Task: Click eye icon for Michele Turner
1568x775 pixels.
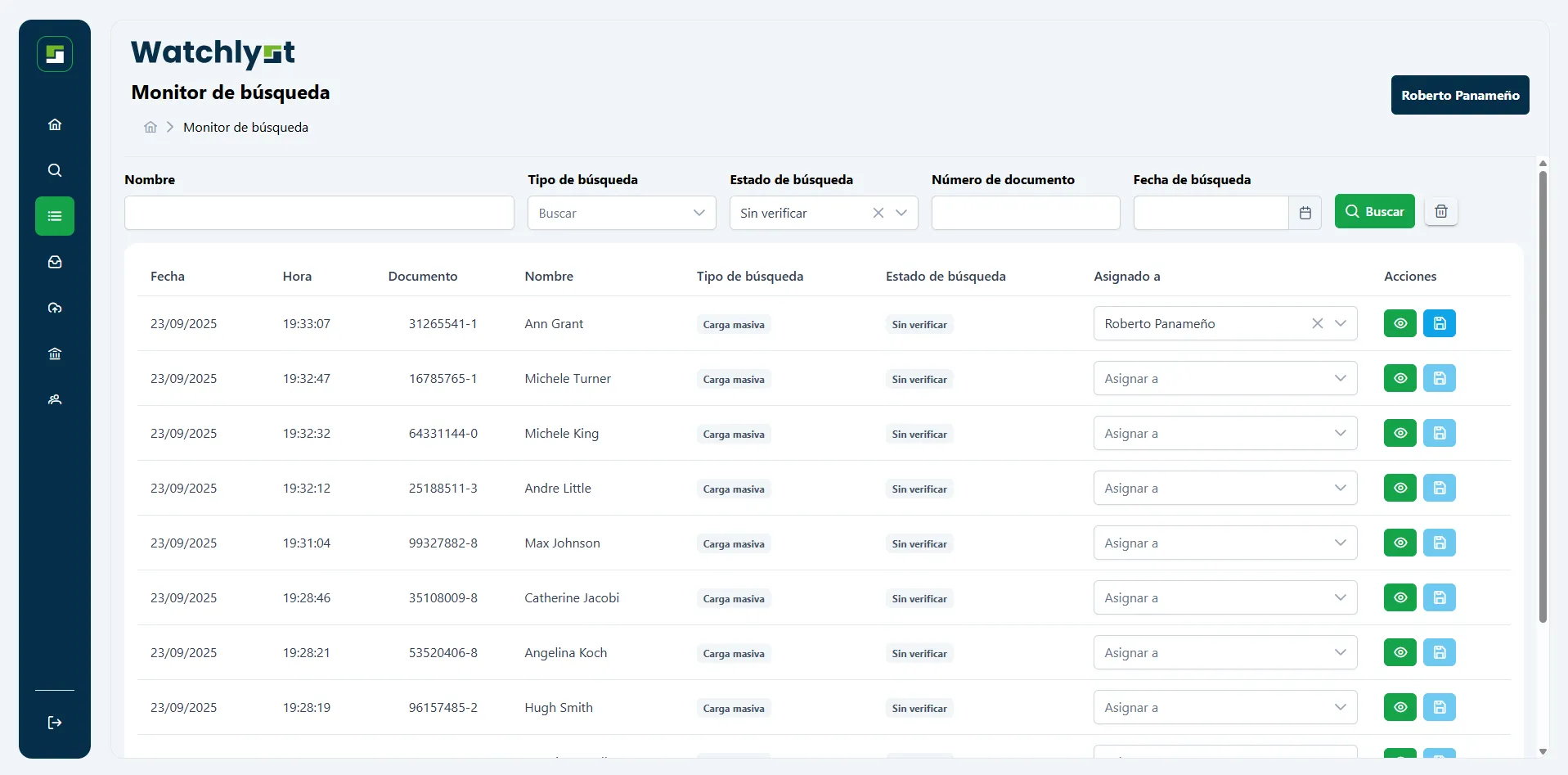Action: pyautogui.click(x=1400, y=378)
